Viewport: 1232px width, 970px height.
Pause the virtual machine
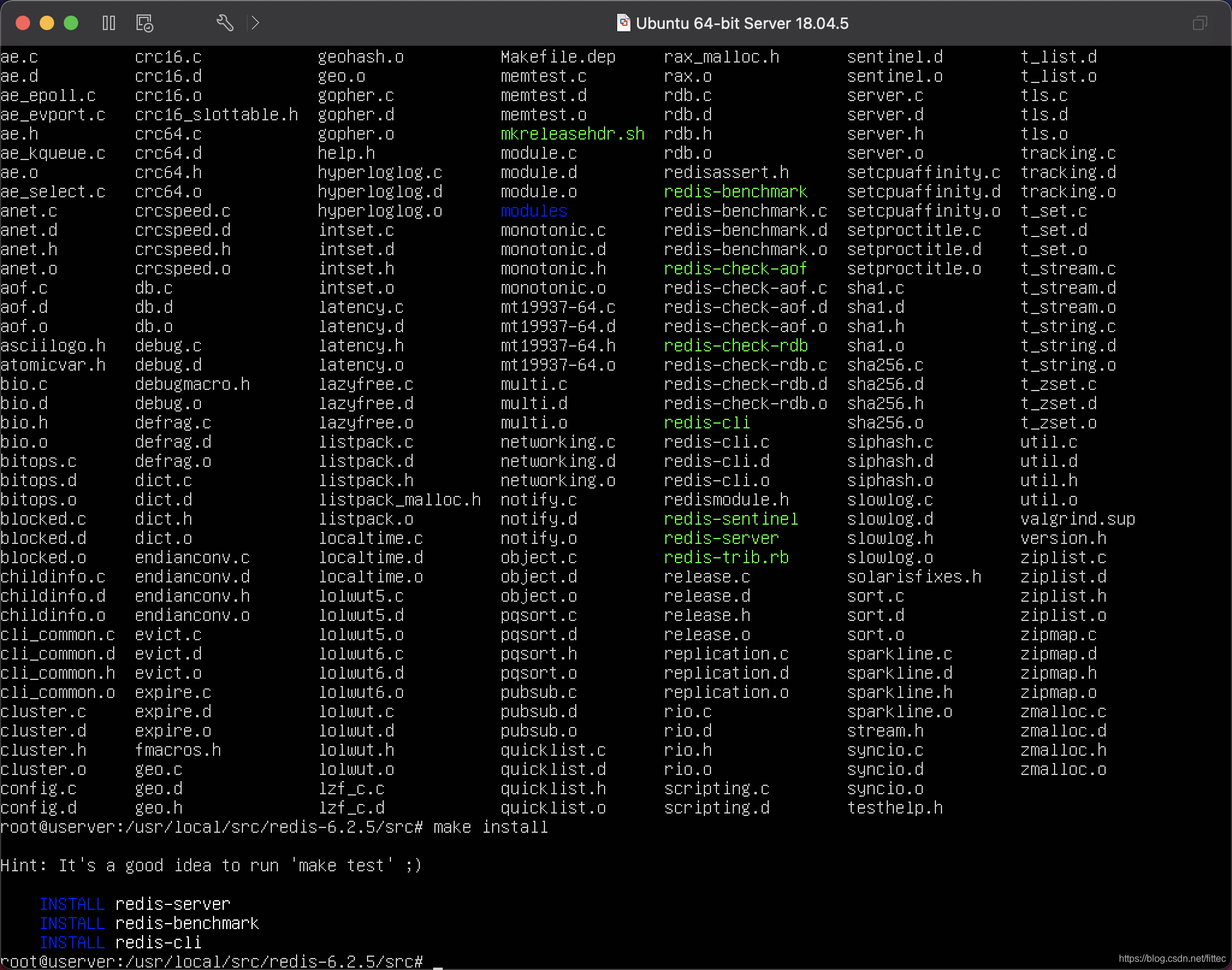(109, 23)
